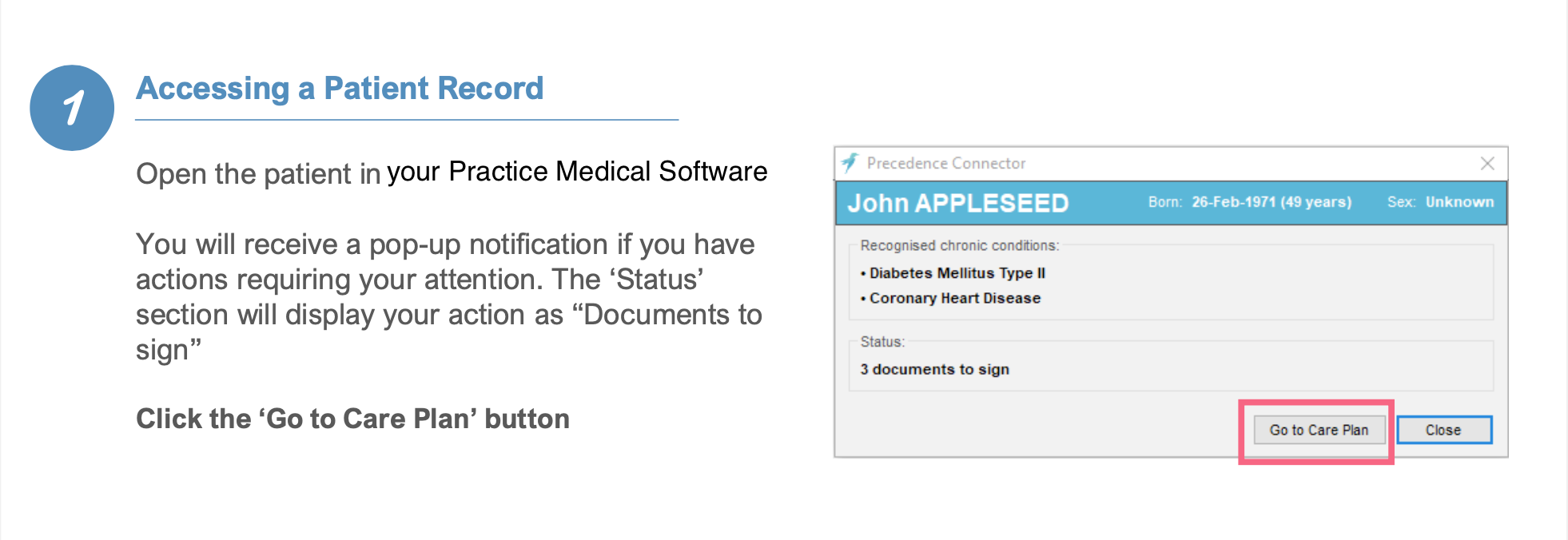1568x540 pixels.
Task: Click the Sex Unknown value in header
Action: coord(1459,202)
